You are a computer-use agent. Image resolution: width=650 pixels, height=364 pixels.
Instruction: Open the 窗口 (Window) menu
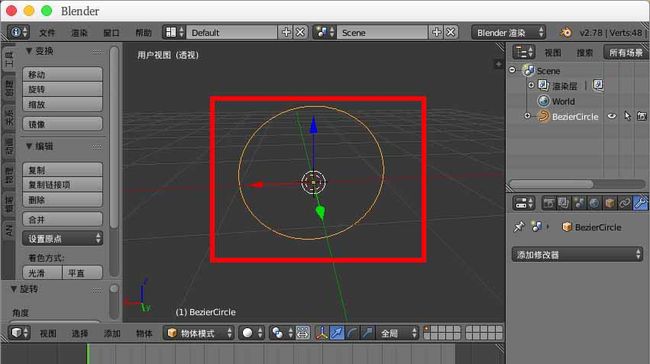pyautogui.click(x=112, y=32)
